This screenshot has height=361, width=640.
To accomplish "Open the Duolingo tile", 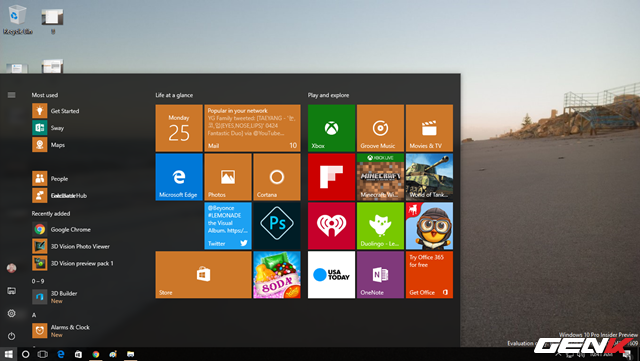I will (380, 226).
